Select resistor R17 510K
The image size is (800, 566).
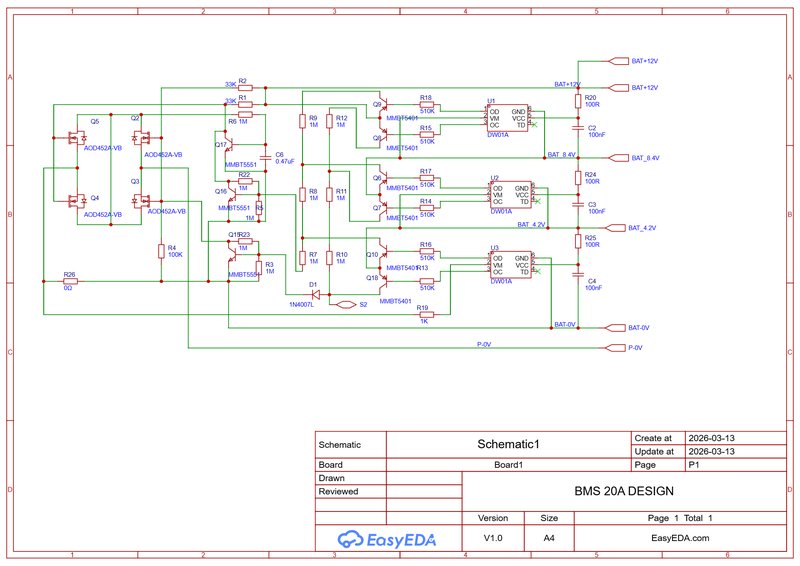tap(427, 178)
